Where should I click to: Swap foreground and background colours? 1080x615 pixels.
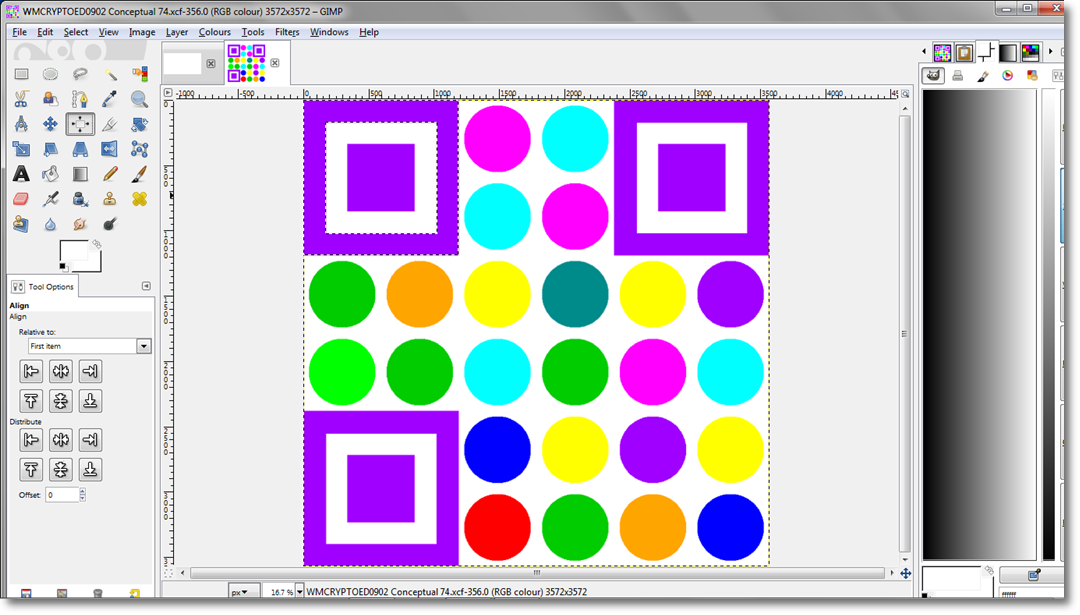(x=96, y=244)
